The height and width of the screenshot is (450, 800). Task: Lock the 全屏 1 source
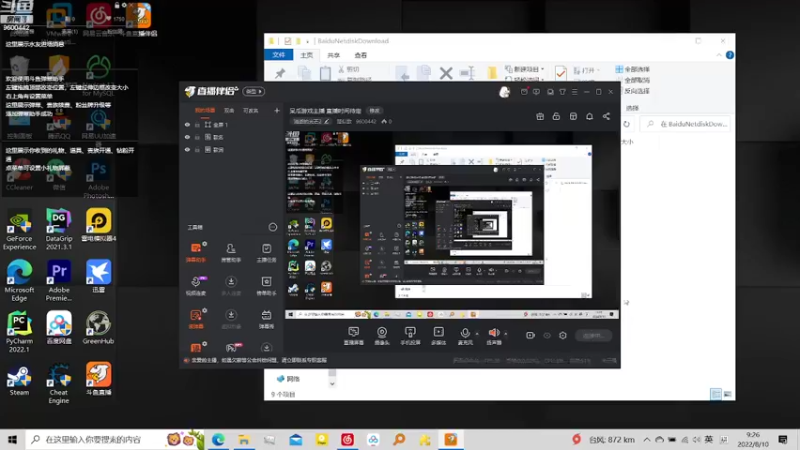point(197,125)
